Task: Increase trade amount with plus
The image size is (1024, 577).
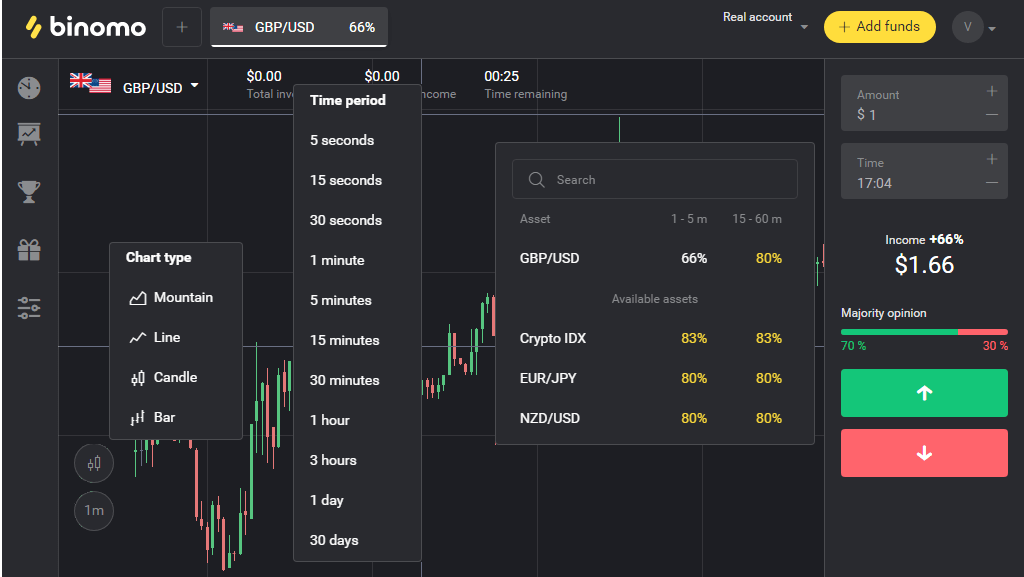Action: (x=991, y=91)
